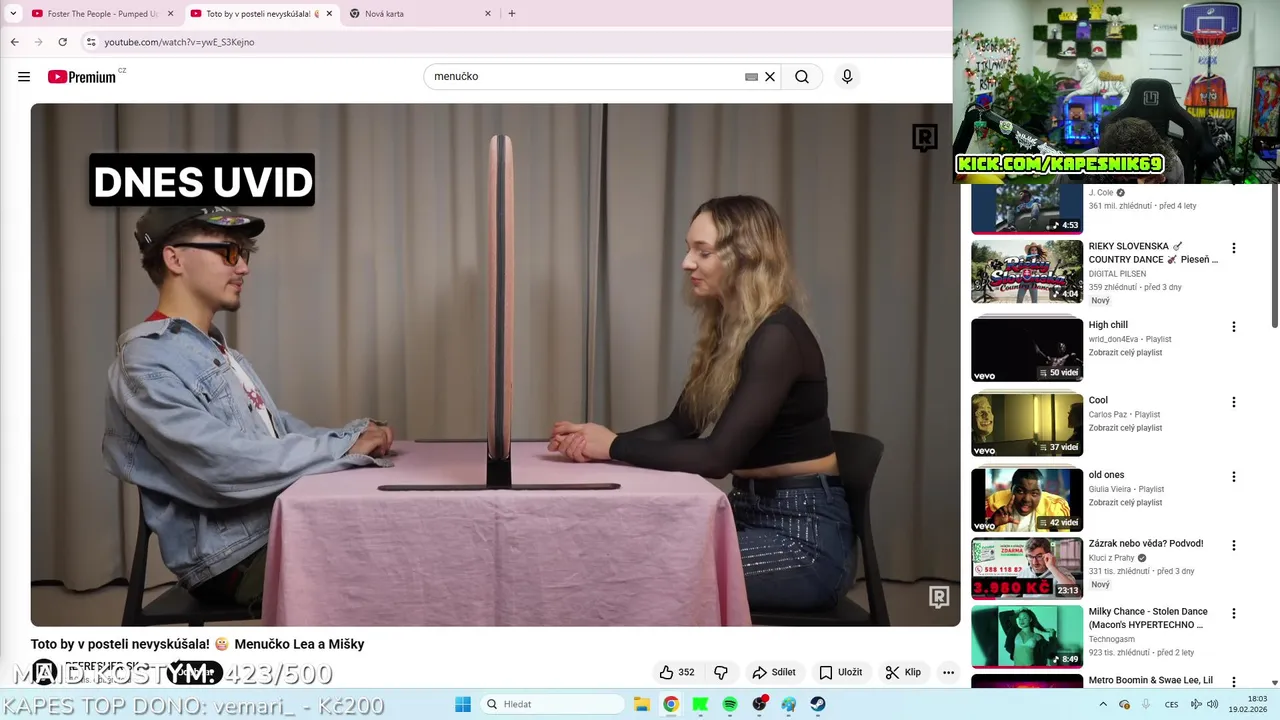Open options for RIEKY SLOVENSKA video

pos(1233,248)
